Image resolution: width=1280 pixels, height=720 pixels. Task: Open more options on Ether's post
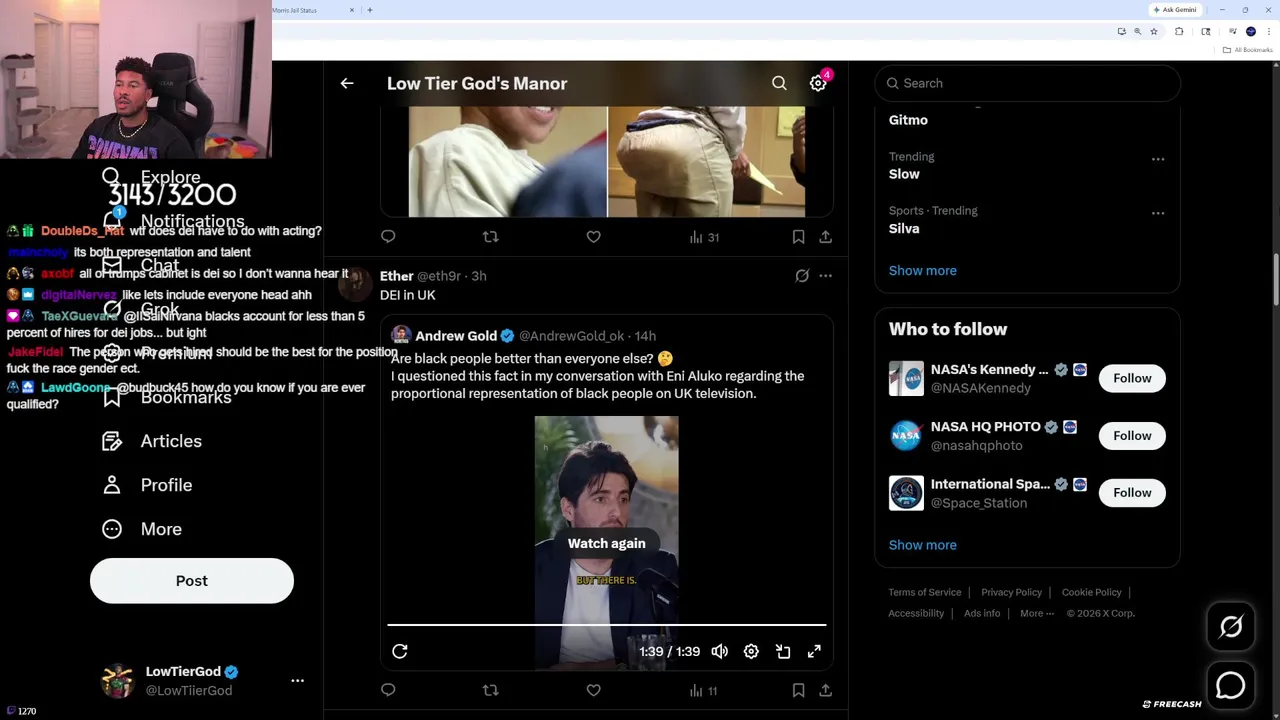point(825,276)
